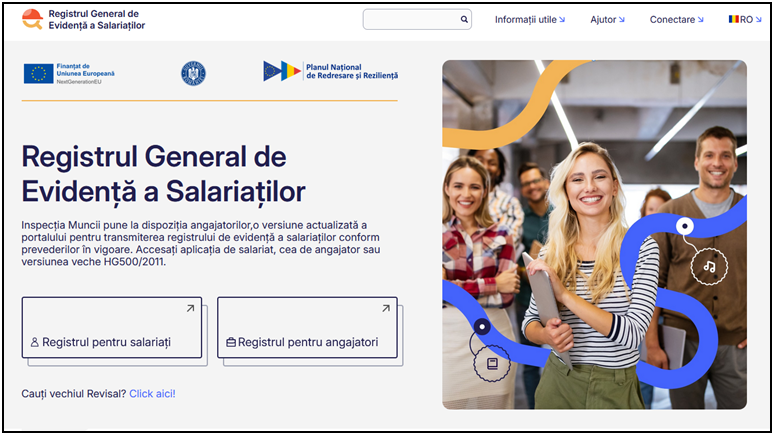774x435 pixels.
Task: Open the RO language selector
Action: click(x=745, y=20)
